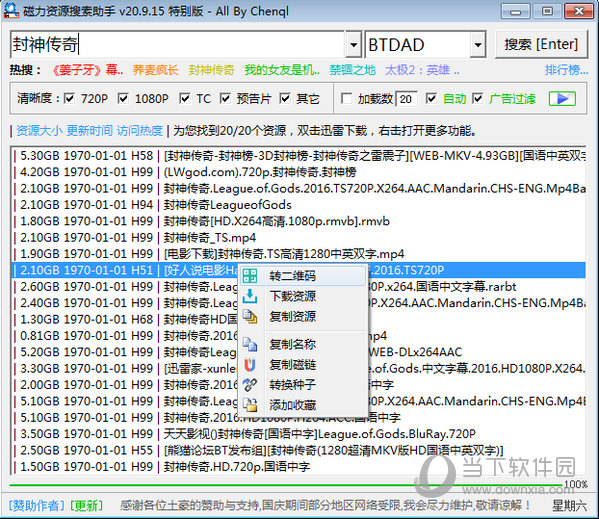Screen dimensions: 599x519
Task: Click the QR code icon in context menu
Action: click(x=250, y=276)
